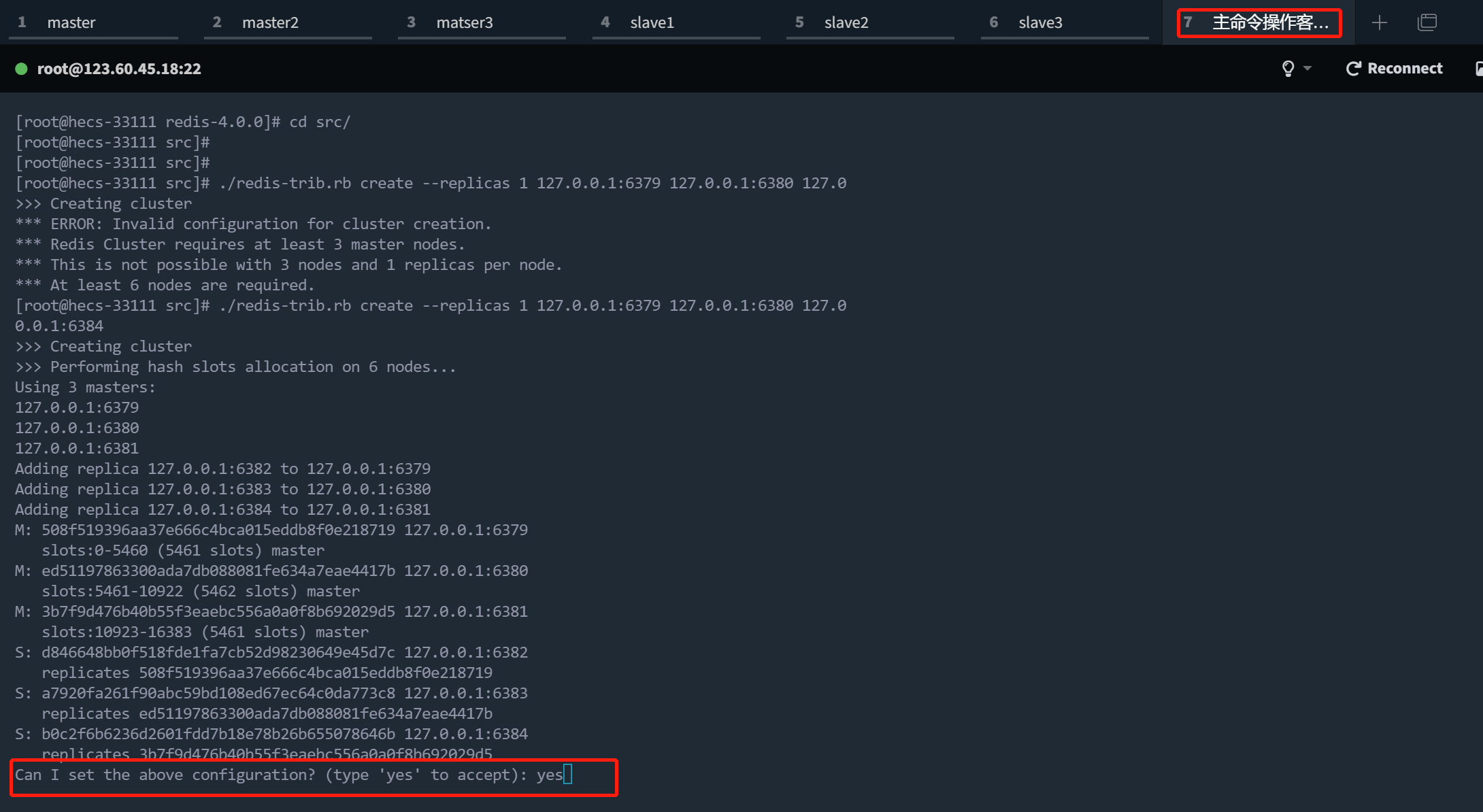Select the slave1 tab
Image resolution: width=1483 pixels, height=812 pixels.
click(x=652, y=22)
